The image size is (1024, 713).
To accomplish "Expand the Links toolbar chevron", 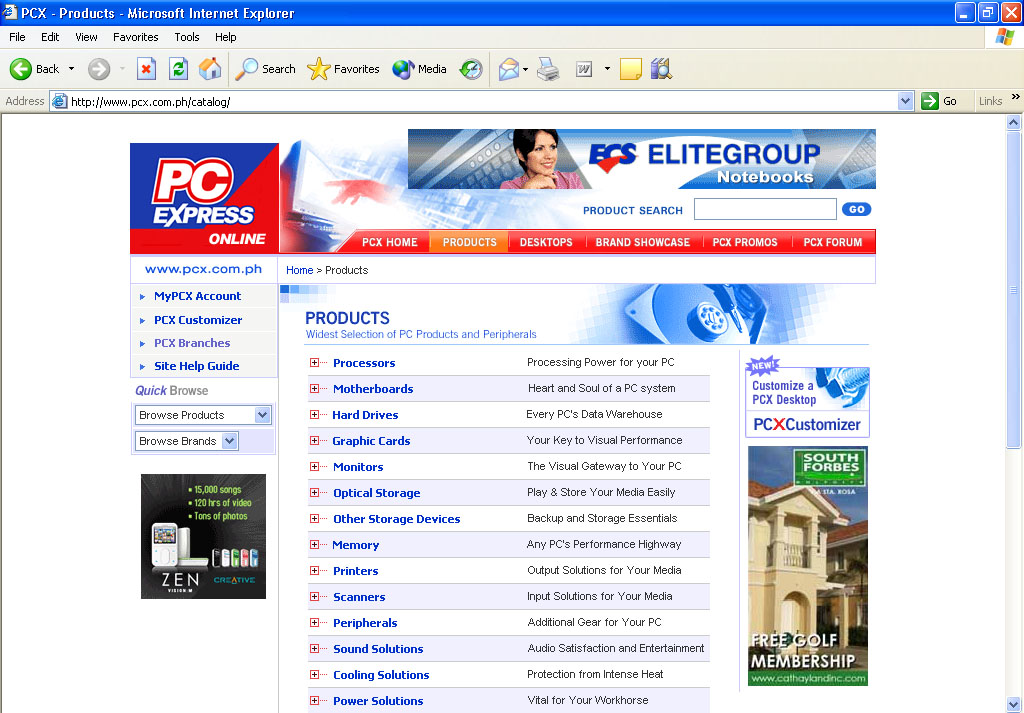I will tap(1016, 97).
